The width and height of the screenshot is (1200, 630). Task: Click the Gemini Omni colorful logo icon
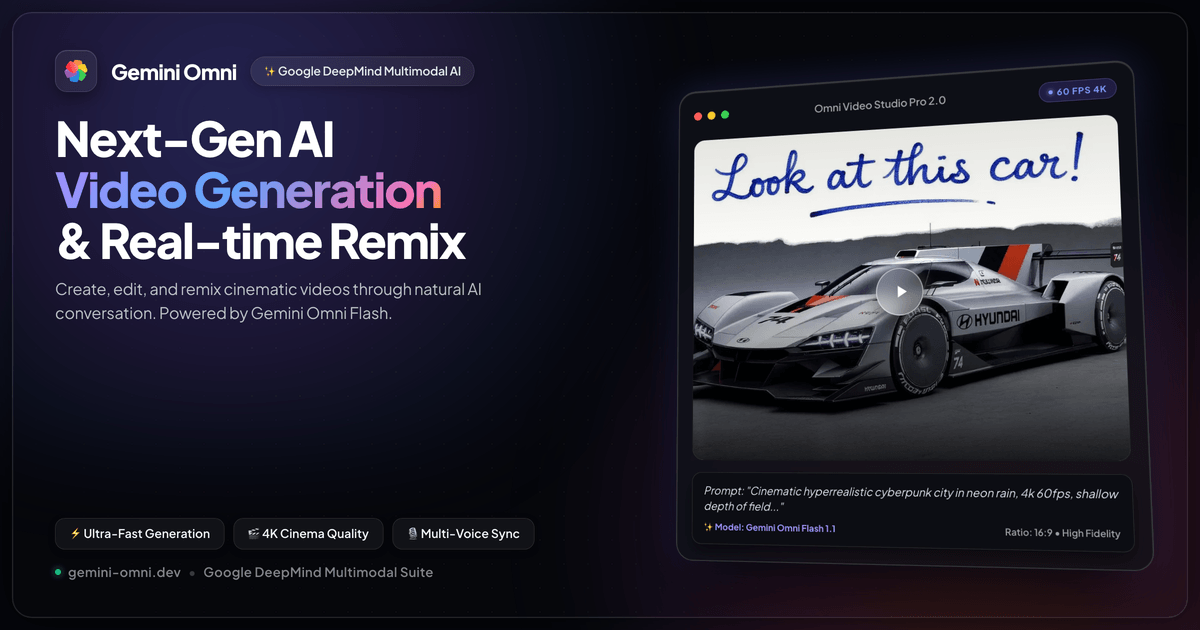point(76,71)
